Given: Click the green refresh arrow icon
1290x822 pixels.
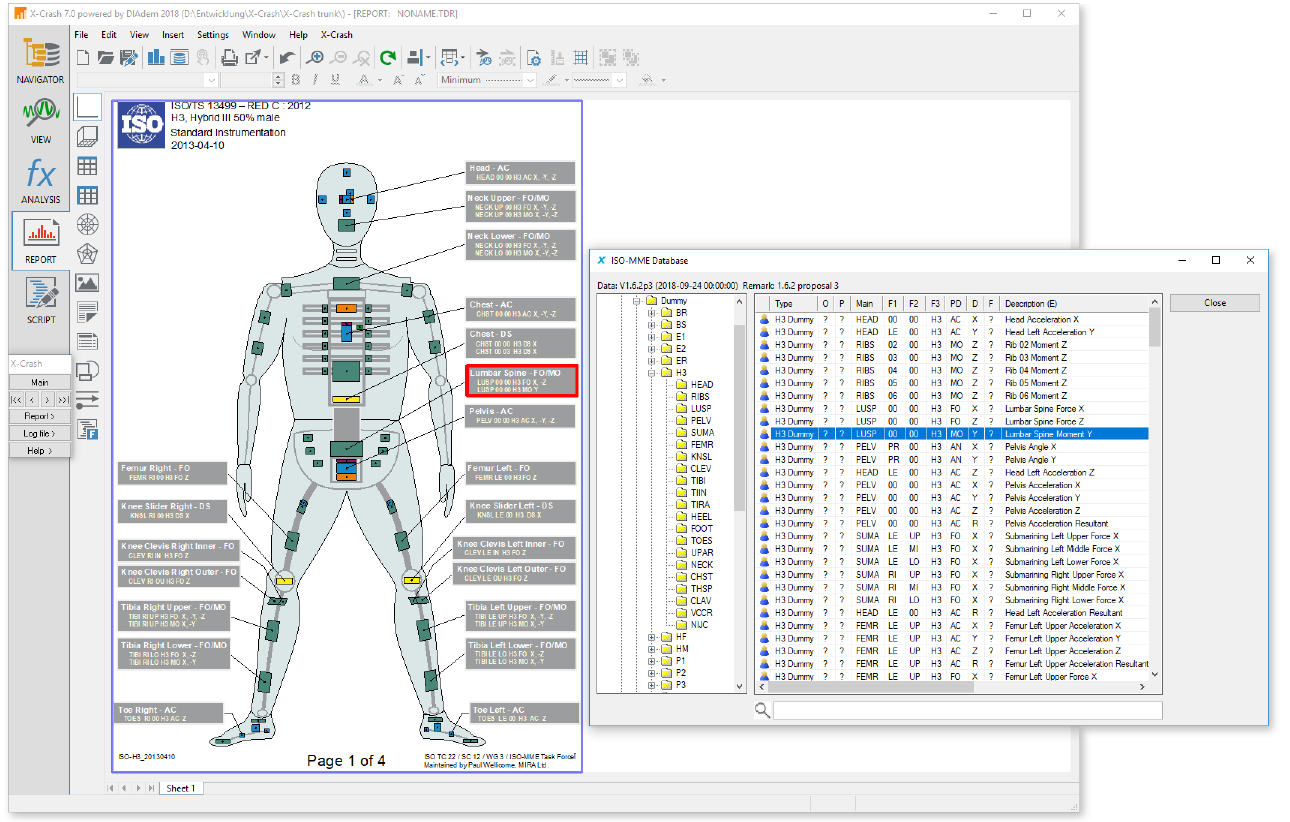Looking at the screenshot, I should point(387,57).
